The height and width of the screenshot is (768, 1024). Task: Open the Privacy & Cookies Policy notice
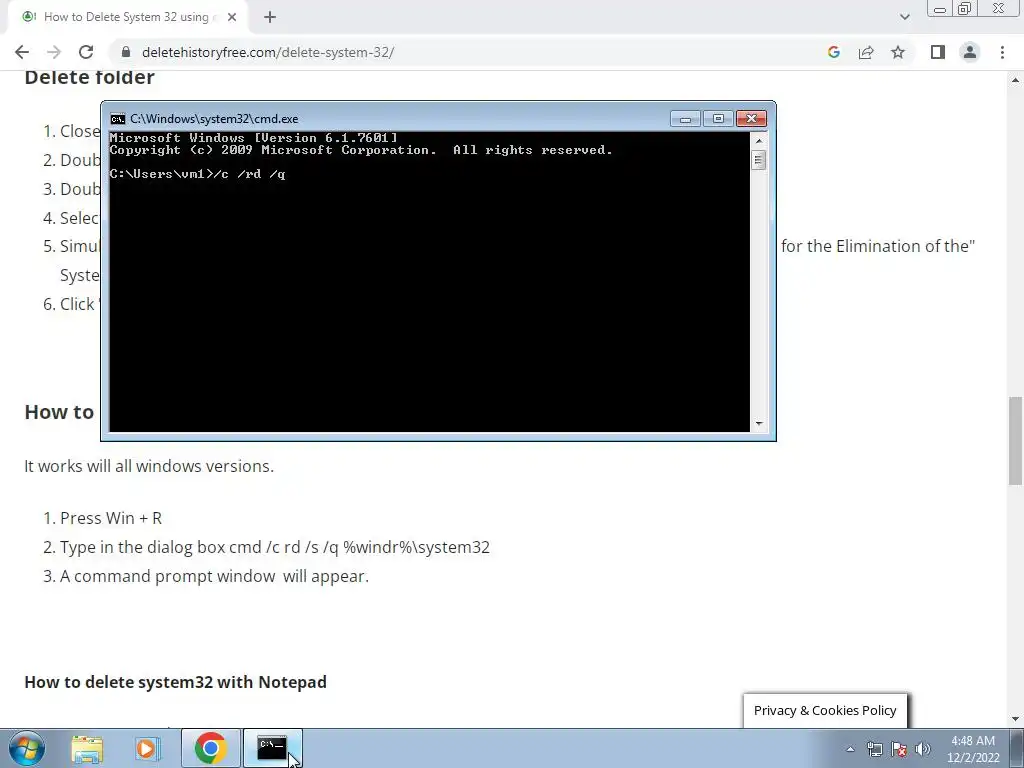(825, 711)
